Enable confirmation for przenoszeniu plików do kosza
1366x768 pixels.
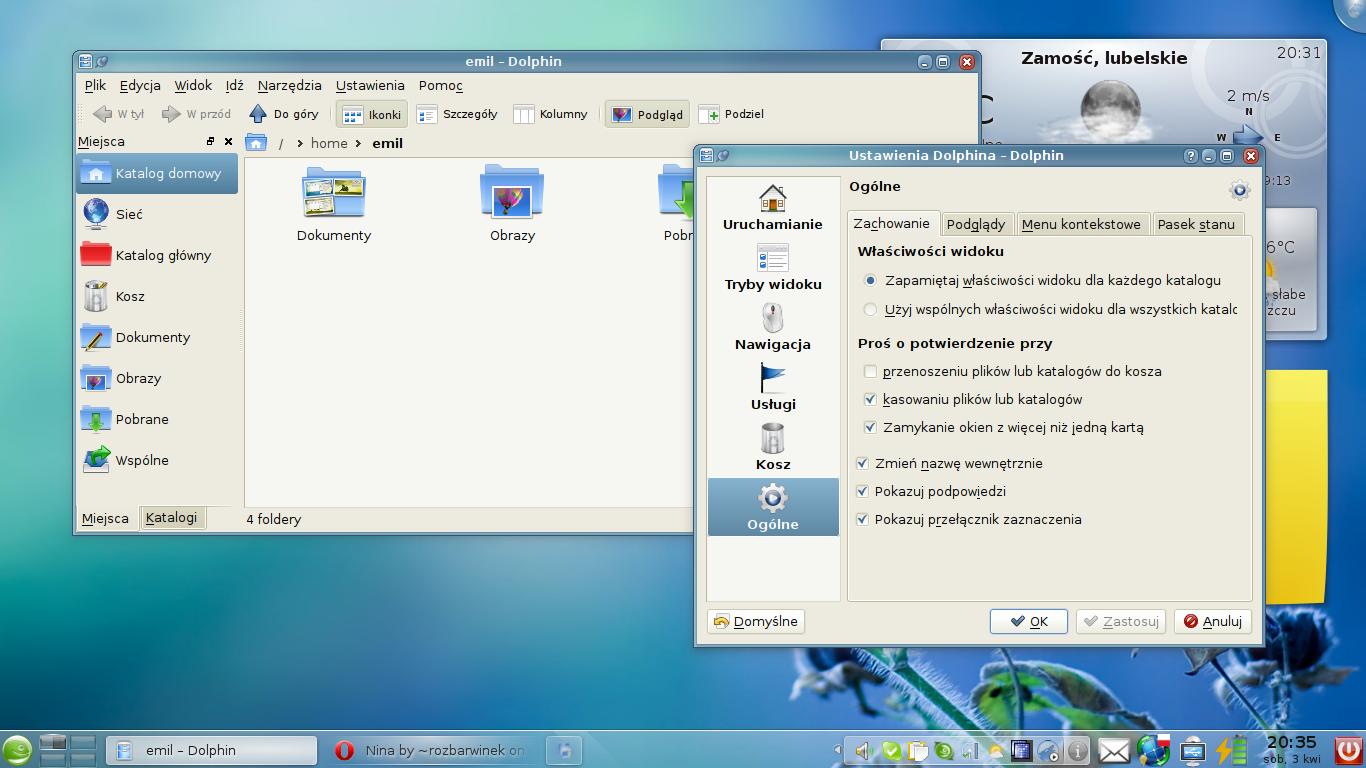tap(870, 371)
